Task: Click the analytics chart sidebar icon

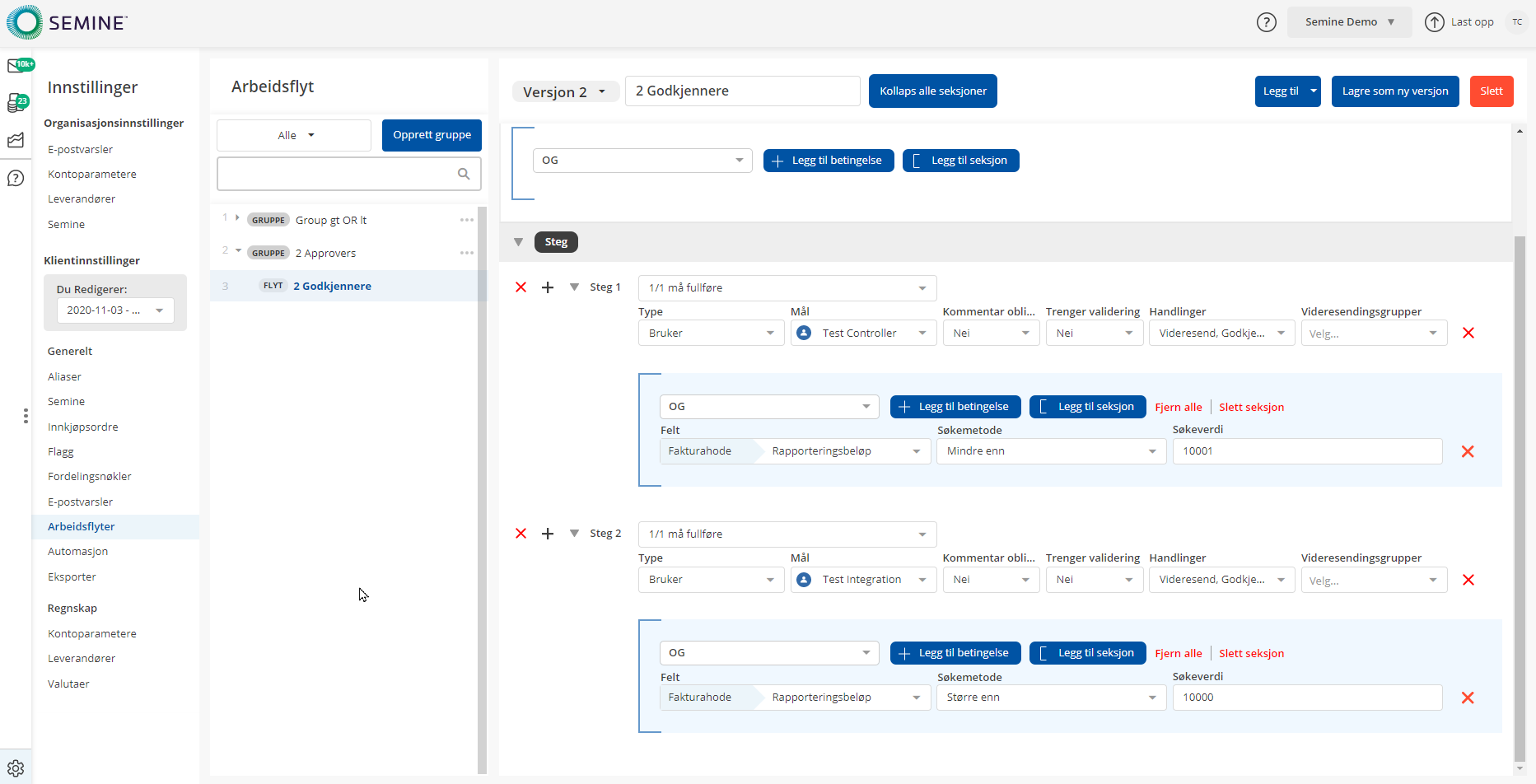Action: point(16,141)
